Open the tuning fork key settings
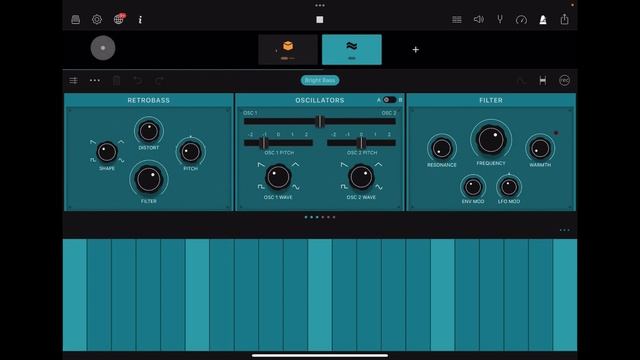The height and width of the screenshot is (360, 640). click(x=500, y=19)
